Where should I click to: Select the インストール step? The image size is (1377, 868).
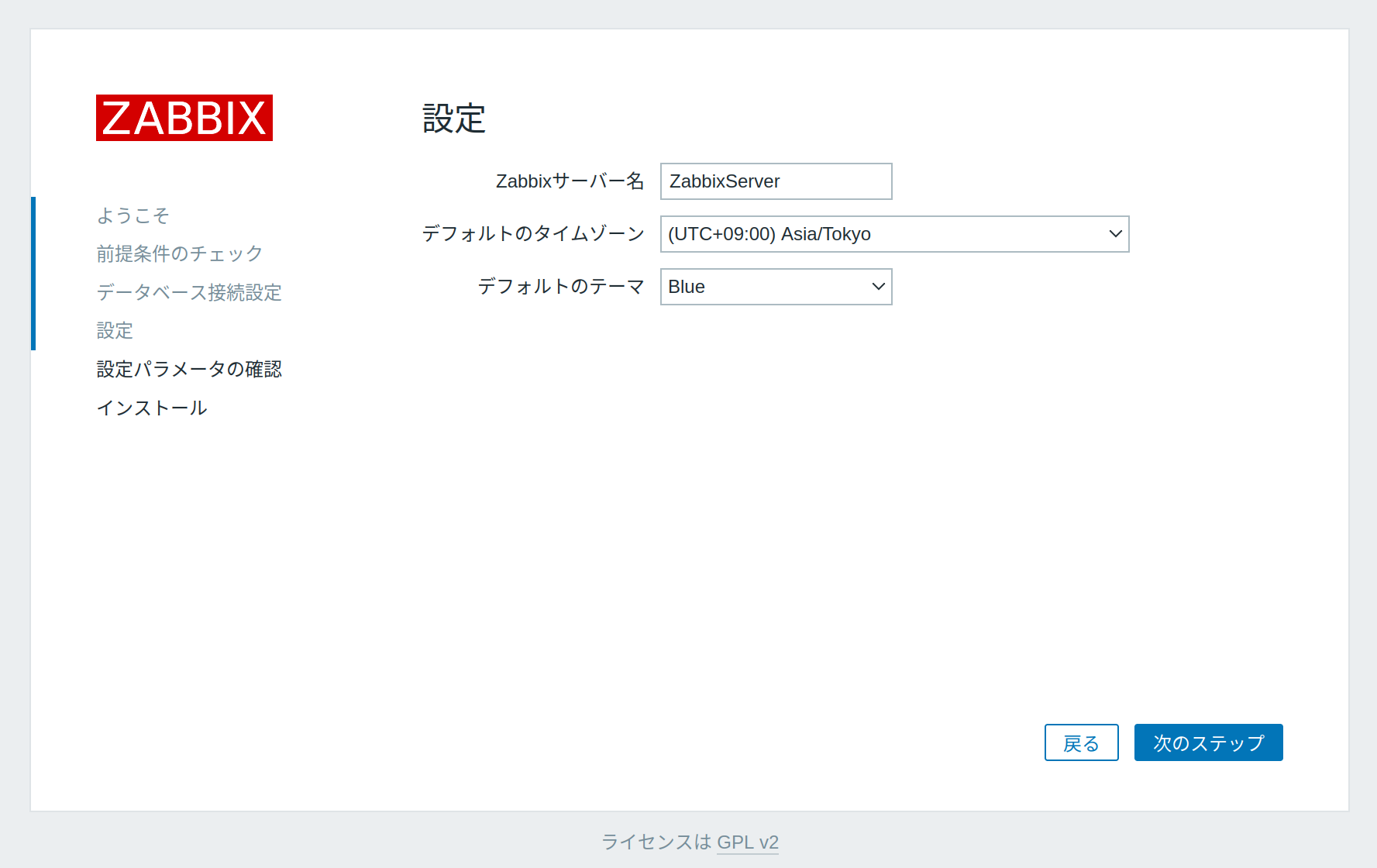[152, 408]
